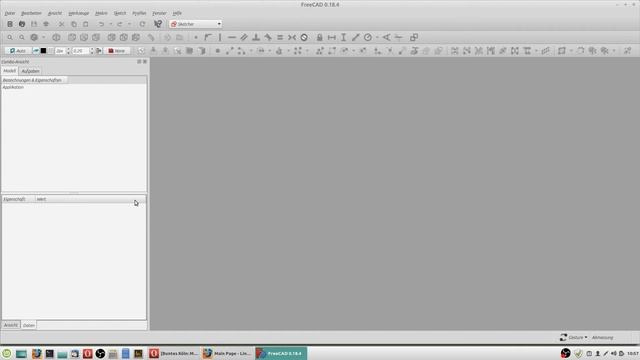The image size is (640, 360).
Task: Activate the What's This help pointer
Action: (x=158, y=24)
